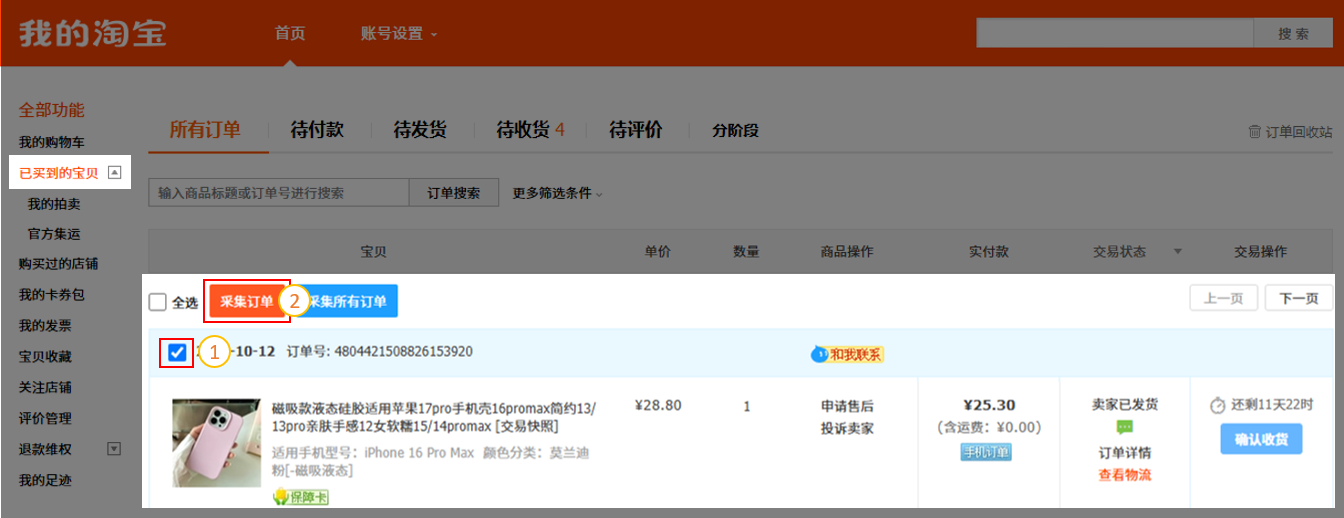This screenshot has width=1344, height=518.
Task: Collapse the 已买到的宝贝 sidebar section
Action: point(115,173)
